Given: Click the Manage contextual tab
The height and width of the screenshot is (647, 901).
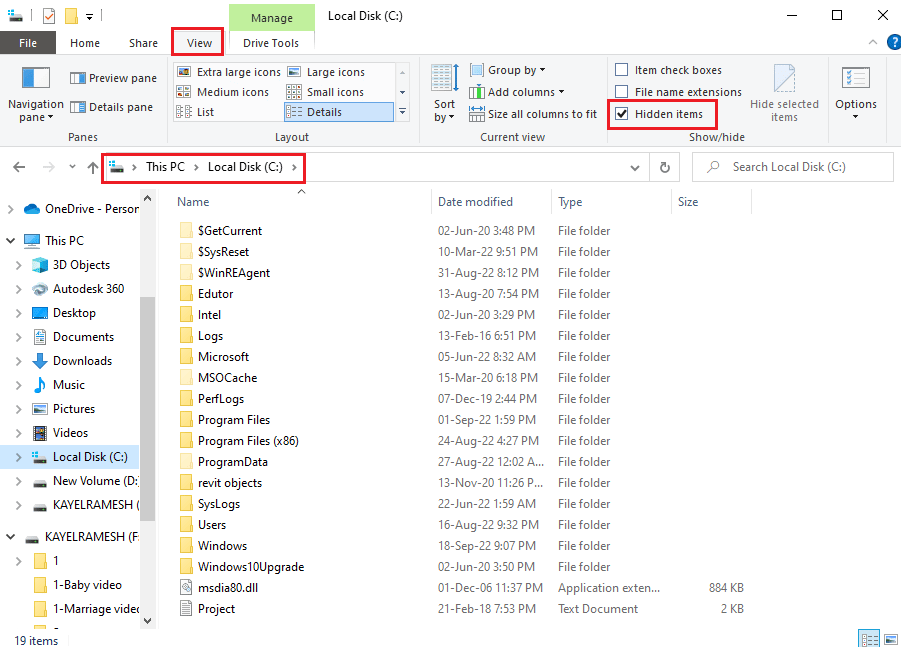Looking at the screenshot, I should (x=272, y=18).
